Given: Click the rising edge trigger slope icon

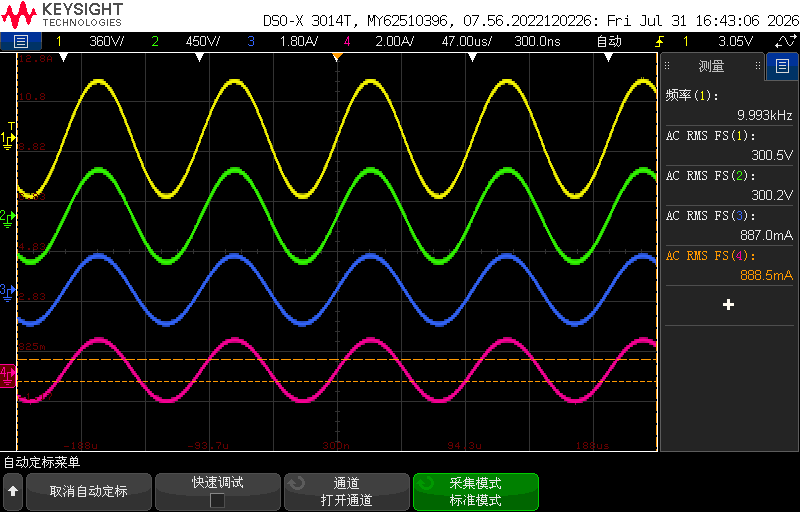Looking at the screenshot, I should coord(660,41).
